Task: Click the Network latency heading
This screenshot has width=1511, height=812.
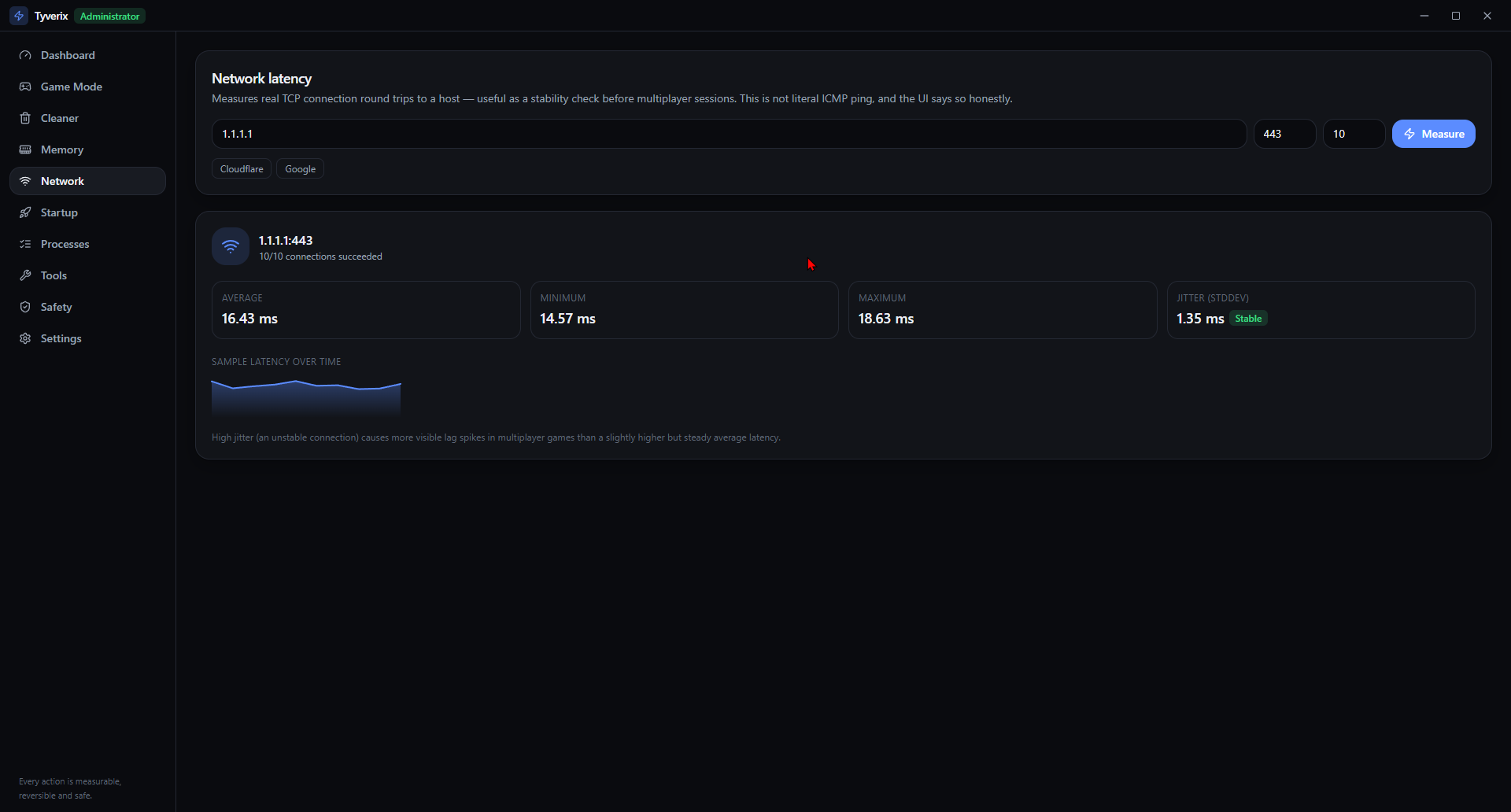Action: point(261,79)
